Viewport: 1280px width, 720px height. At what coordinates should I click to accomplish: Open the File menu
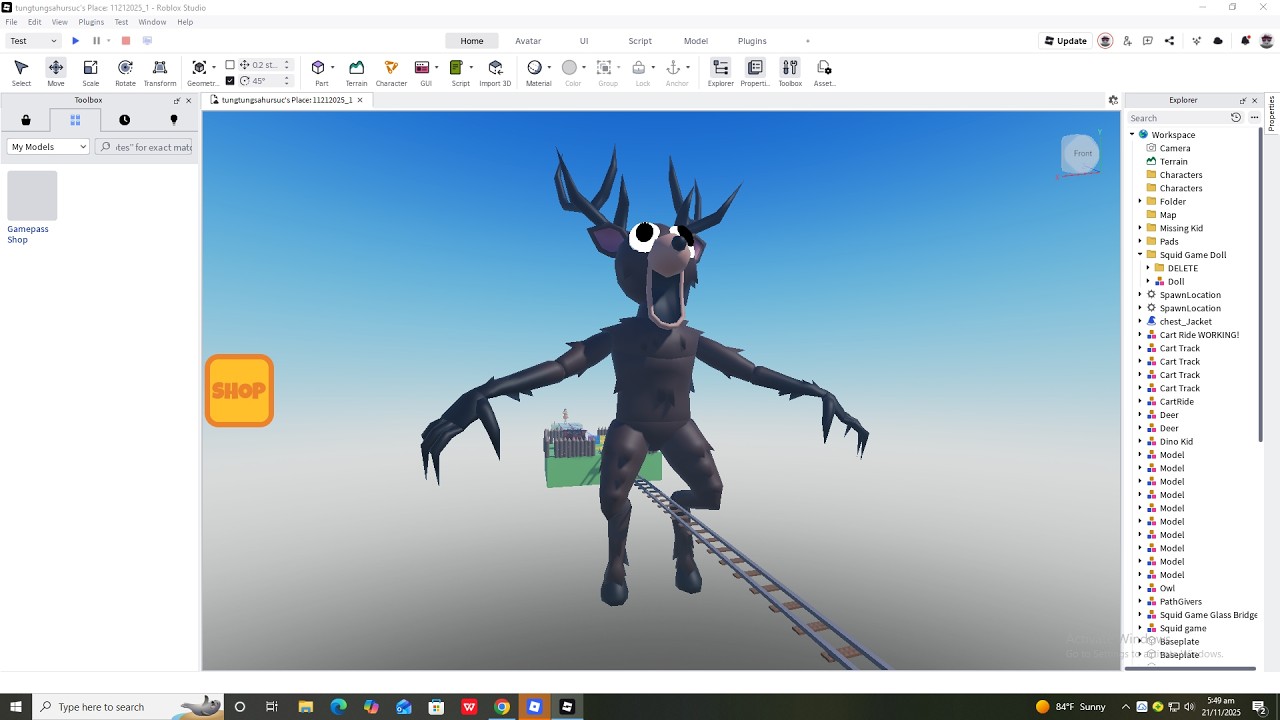click(x=11, y=22)
